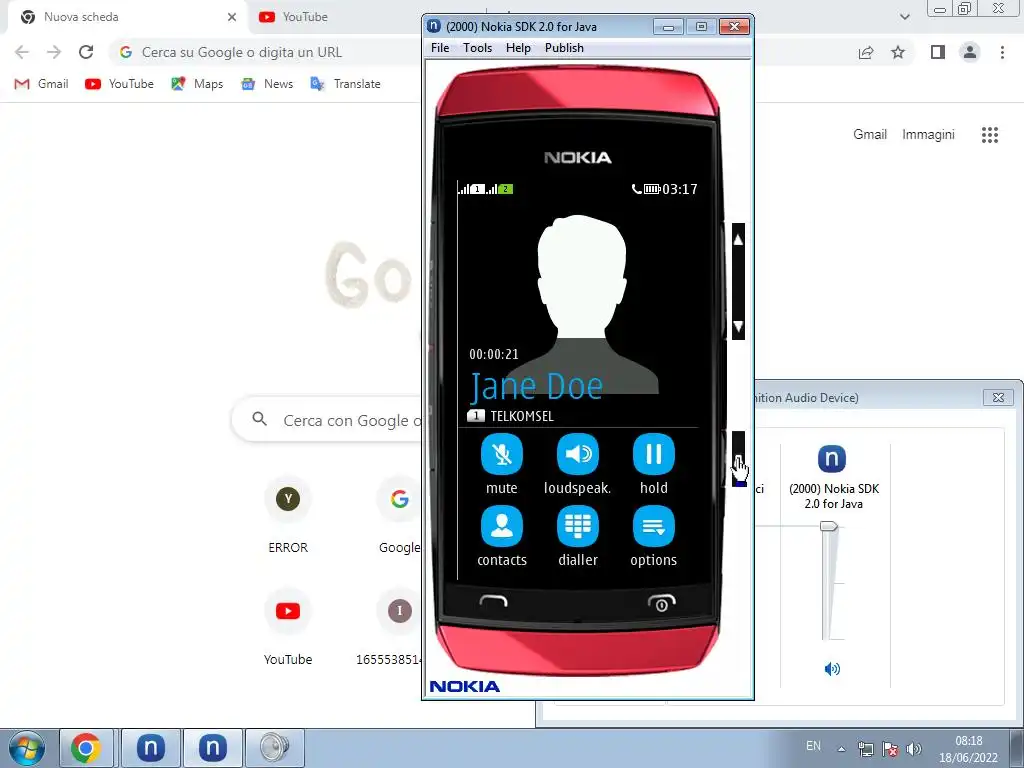1024x768 pixels.
Task: Toggle the loudspeaker button
Action: [578, 454]
